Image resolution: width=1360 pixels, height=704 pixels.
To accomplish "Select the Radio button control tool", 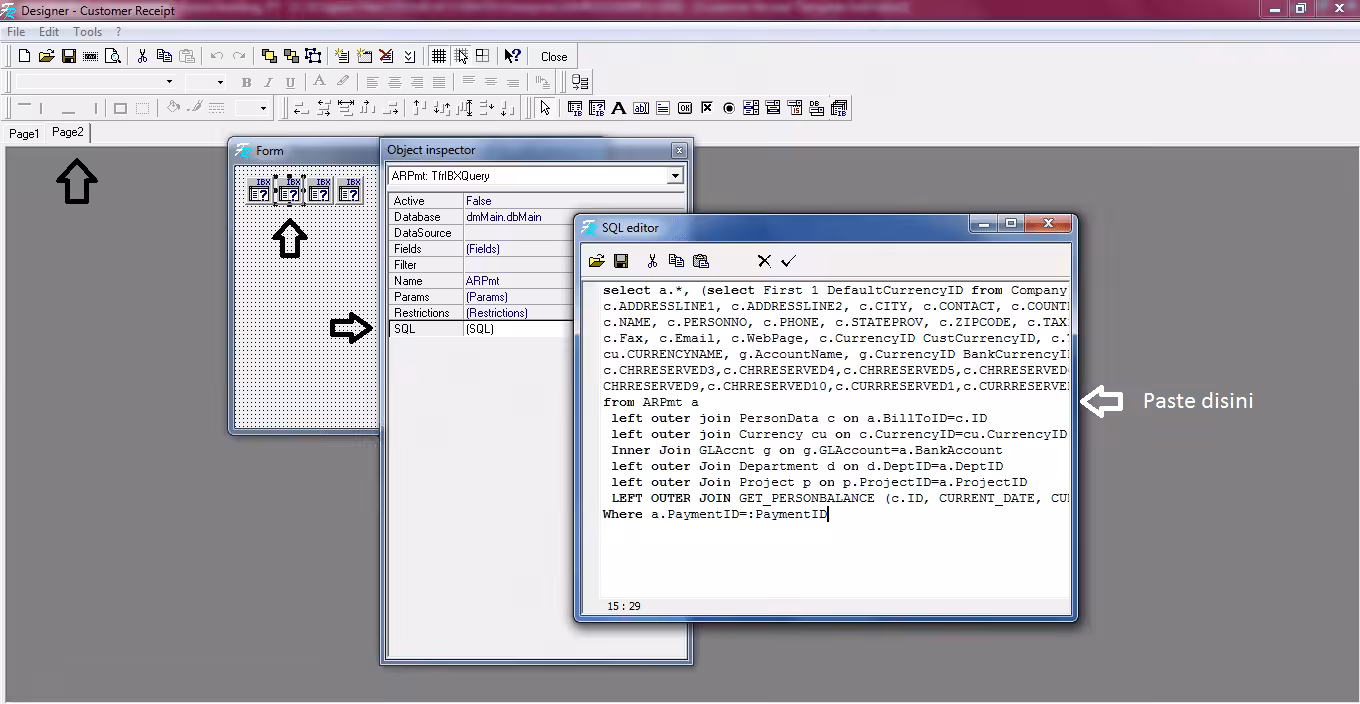I will tap(729, 108).
